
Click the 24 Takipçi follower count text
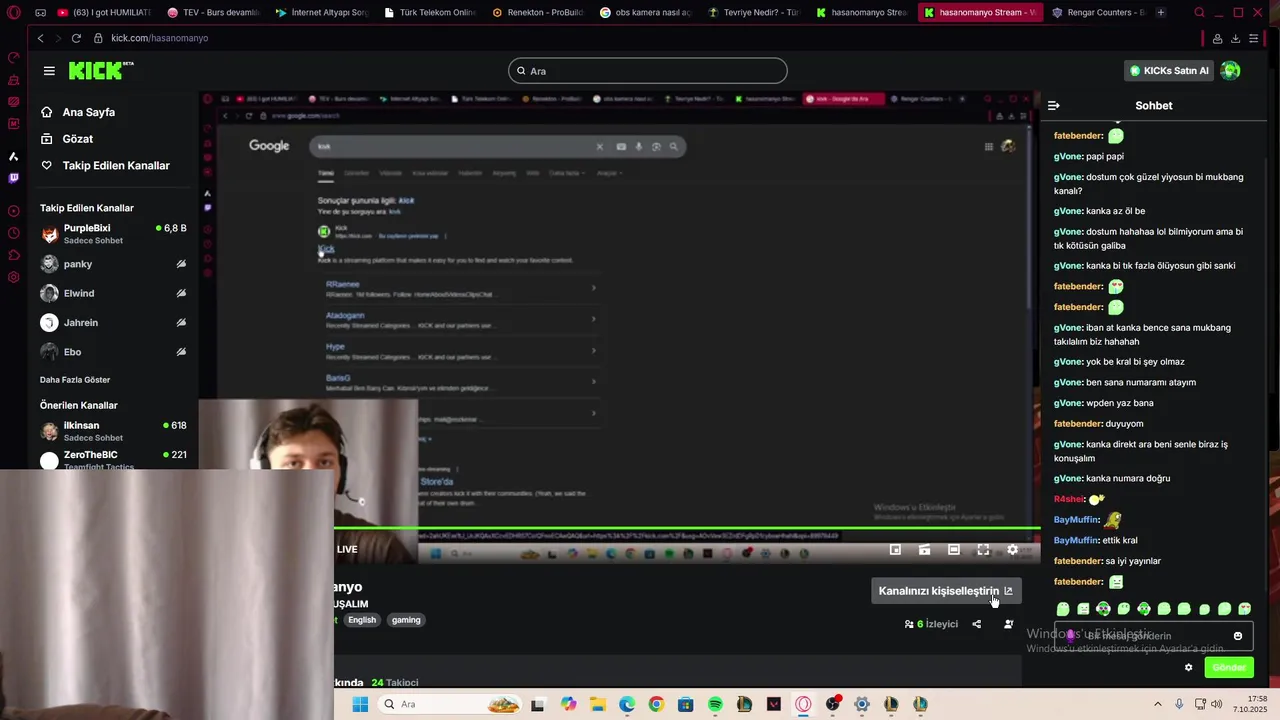click(395, 682)
